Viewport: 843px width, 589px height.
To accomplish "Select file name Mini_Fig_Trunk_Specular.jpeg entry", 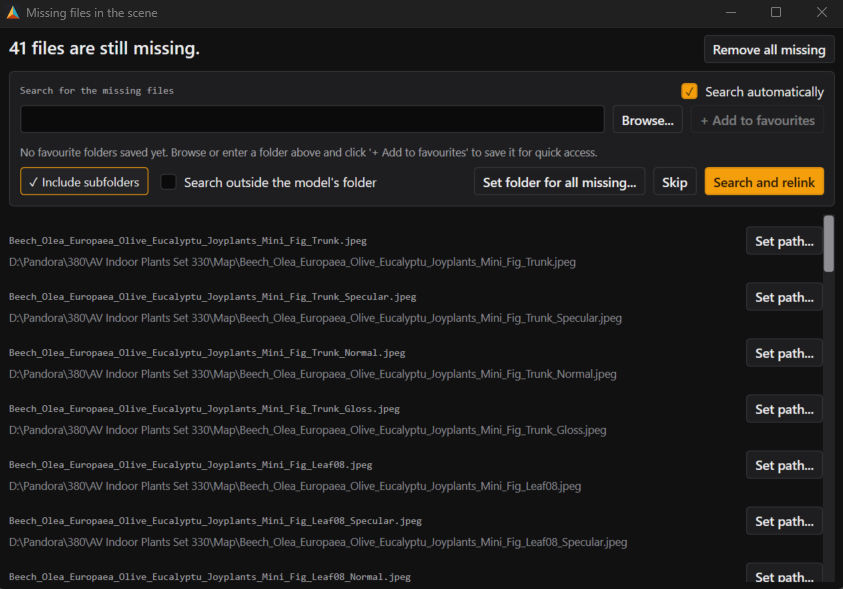I will 212,297.
